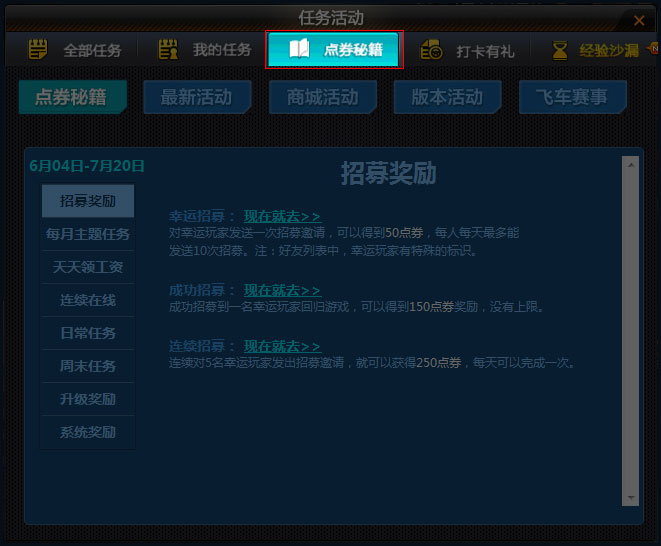Screen dimensions: 661x546
Task: Click the 打卡有礼 punch-card icon
Action: tap(431, 50)
